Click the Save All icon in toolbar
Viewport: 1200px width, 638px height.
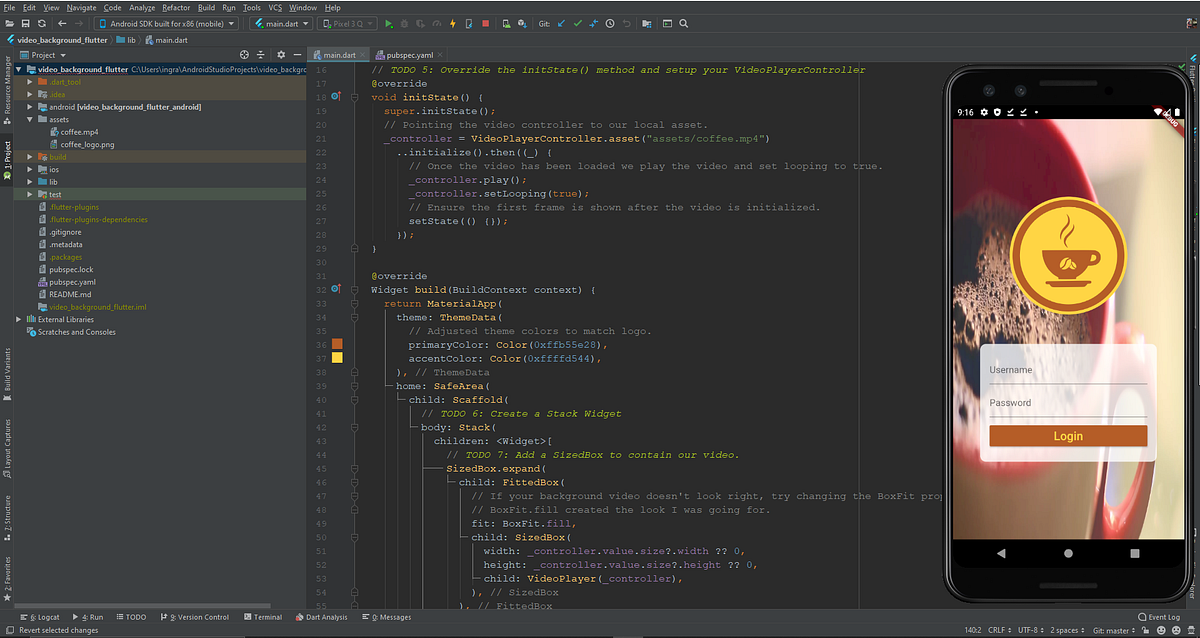pos(25,23)
